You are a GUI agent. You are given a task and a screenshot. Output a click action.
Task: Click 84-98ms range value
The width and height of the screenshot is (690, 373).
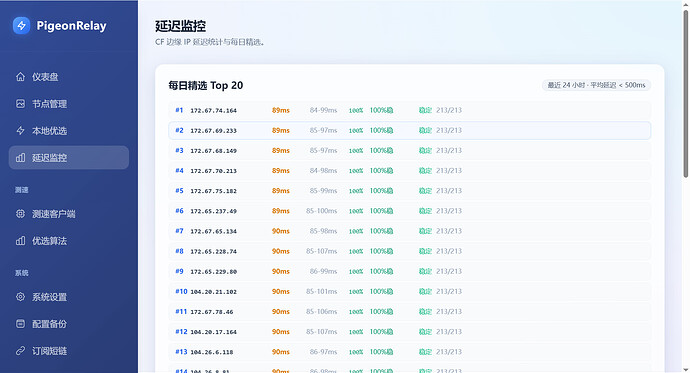point(323,171)
